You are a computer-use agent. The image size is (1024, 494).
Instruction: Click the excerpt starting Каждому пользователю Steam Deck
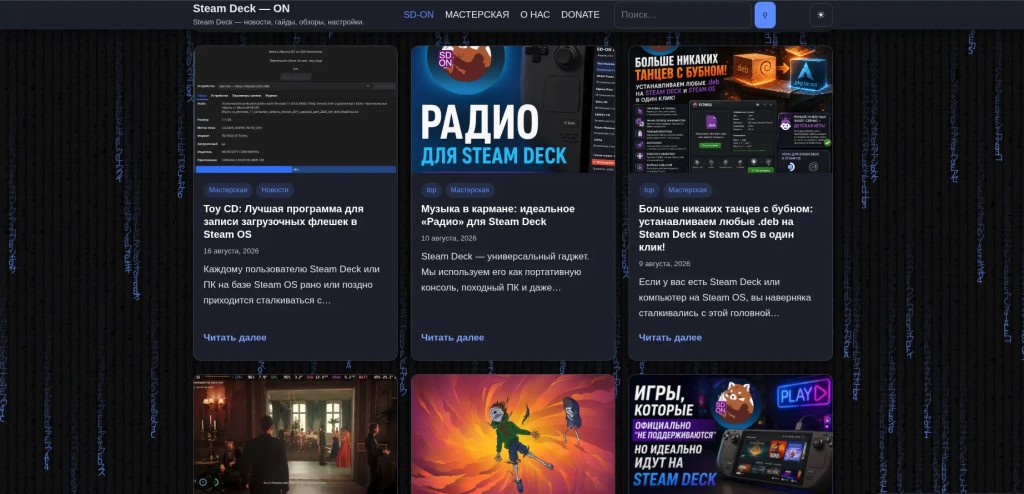(291, 285)
